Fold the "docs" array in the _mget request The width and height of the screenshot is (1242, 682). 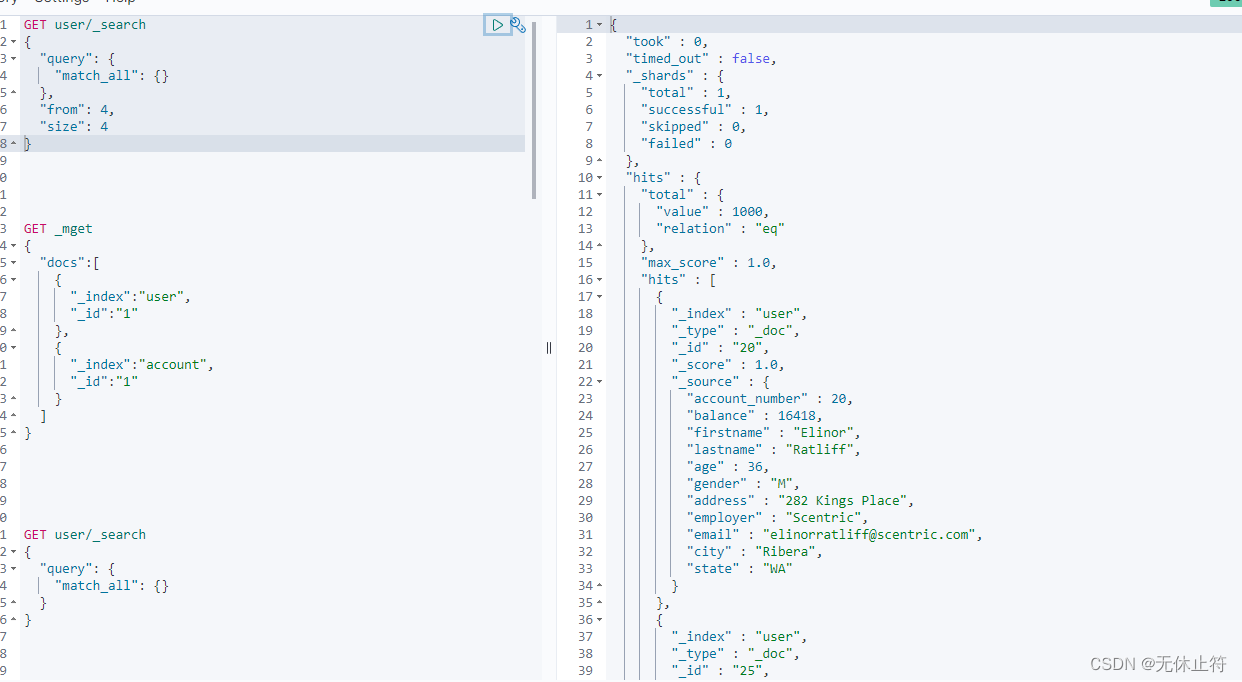coord(14,263)
